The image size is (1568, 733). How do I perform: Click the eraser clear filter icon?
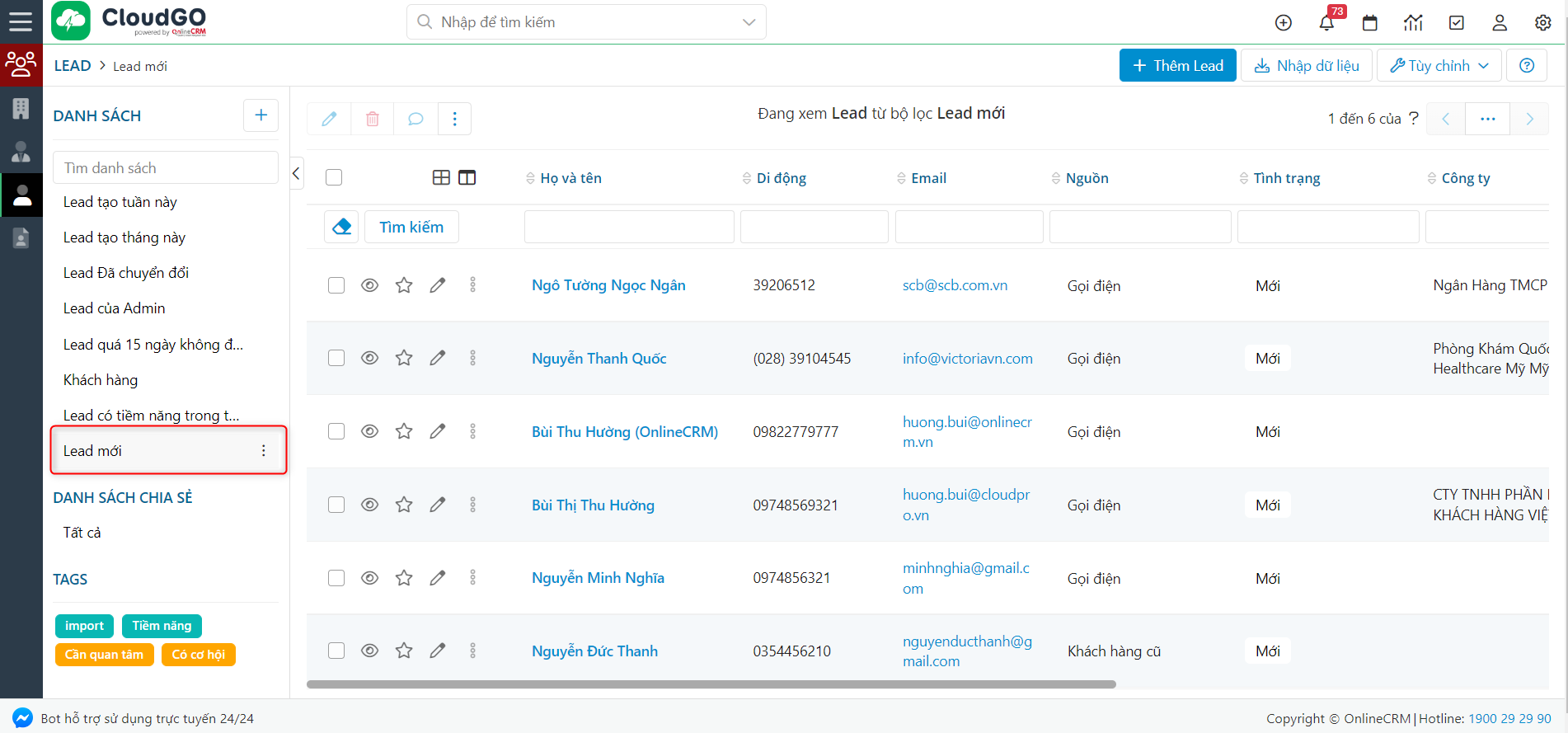point(342,227)
